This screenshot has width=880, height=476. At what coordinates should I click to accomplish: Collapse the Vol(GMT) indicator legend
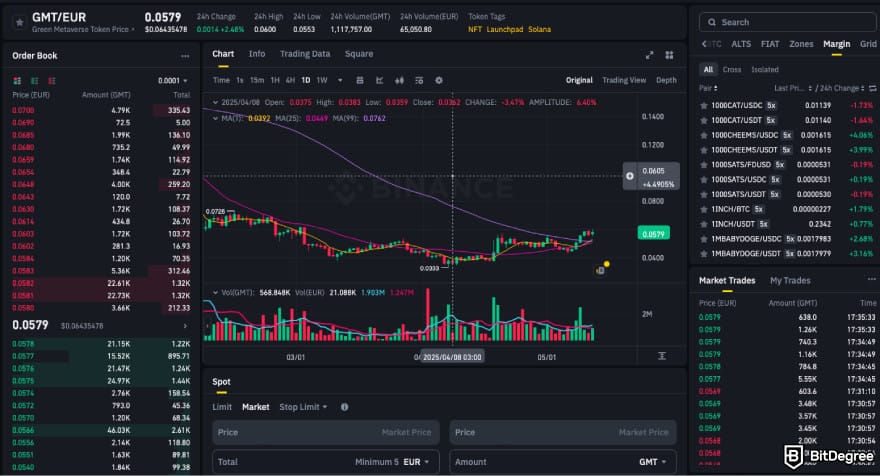(x=215, y=292)
